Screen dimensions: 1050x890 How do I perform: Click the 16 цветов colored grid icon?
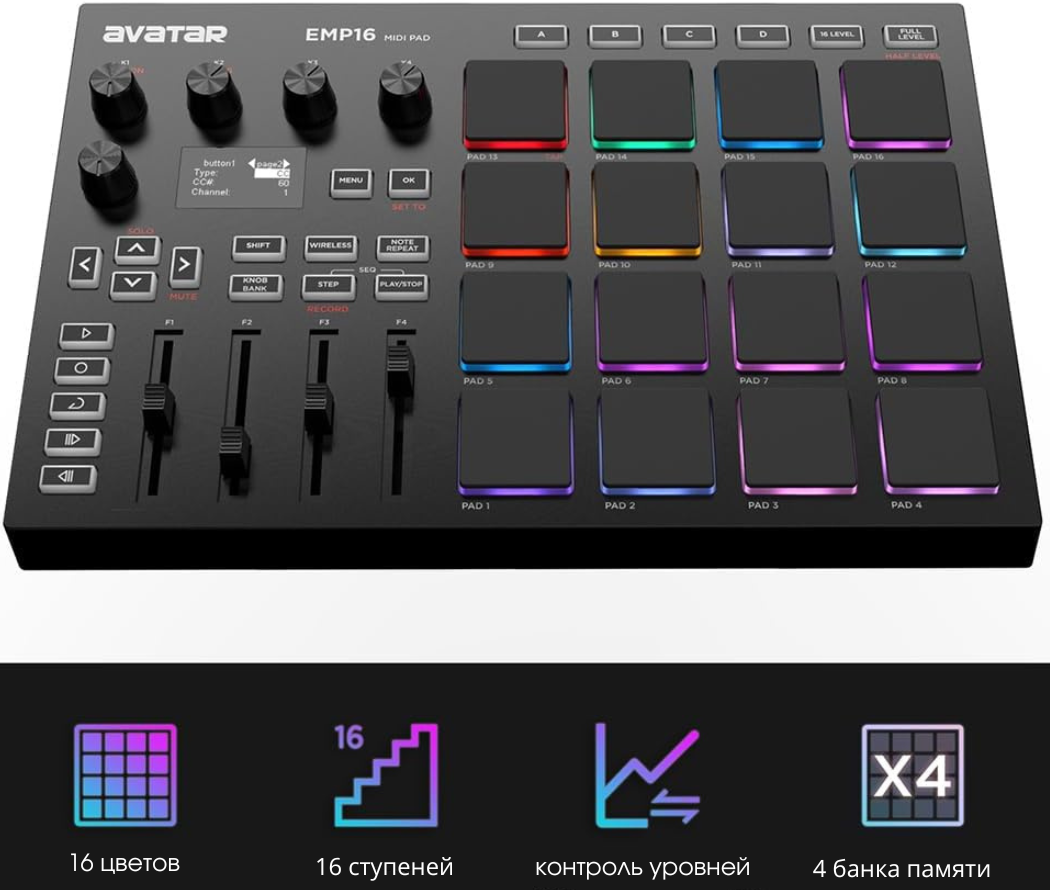[x=125, y=775]
